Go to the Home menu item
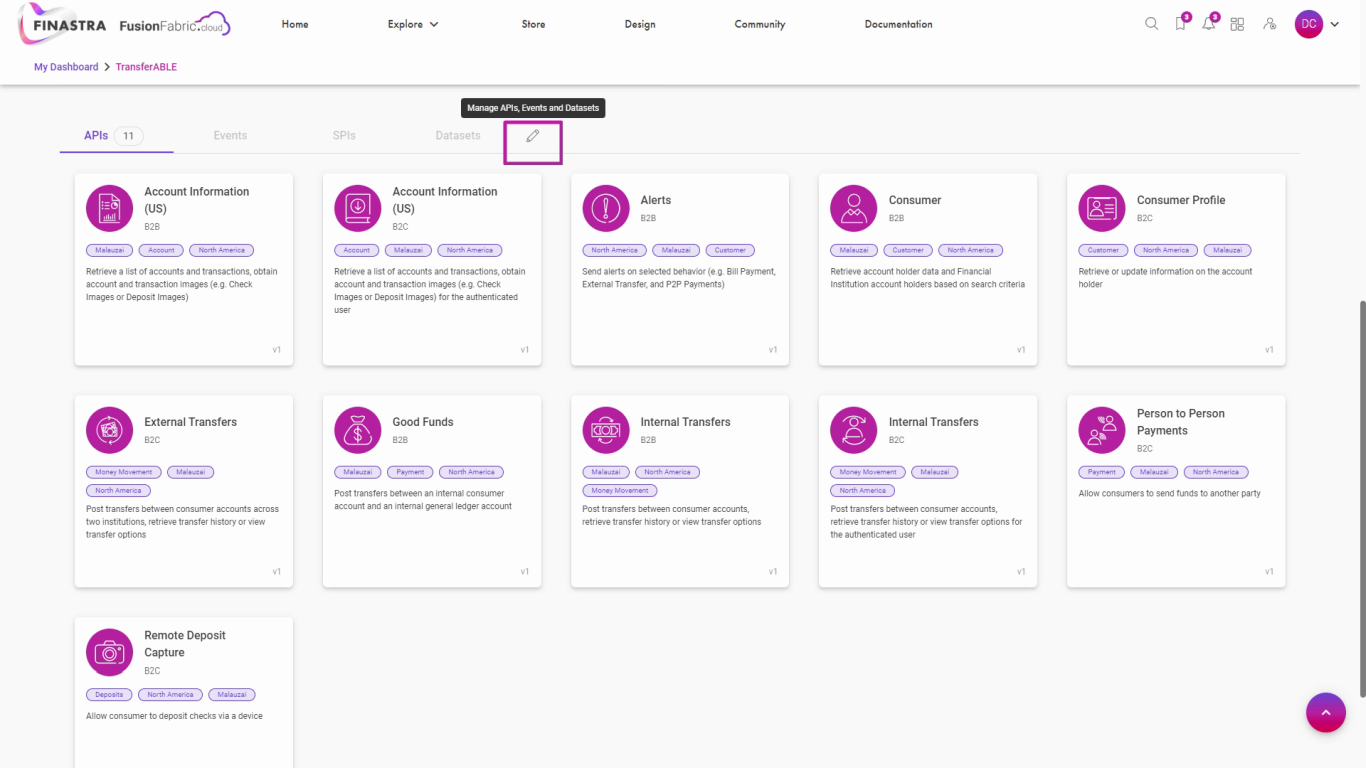This screenshot has width=1366, height=768. [x=295, y=24]
